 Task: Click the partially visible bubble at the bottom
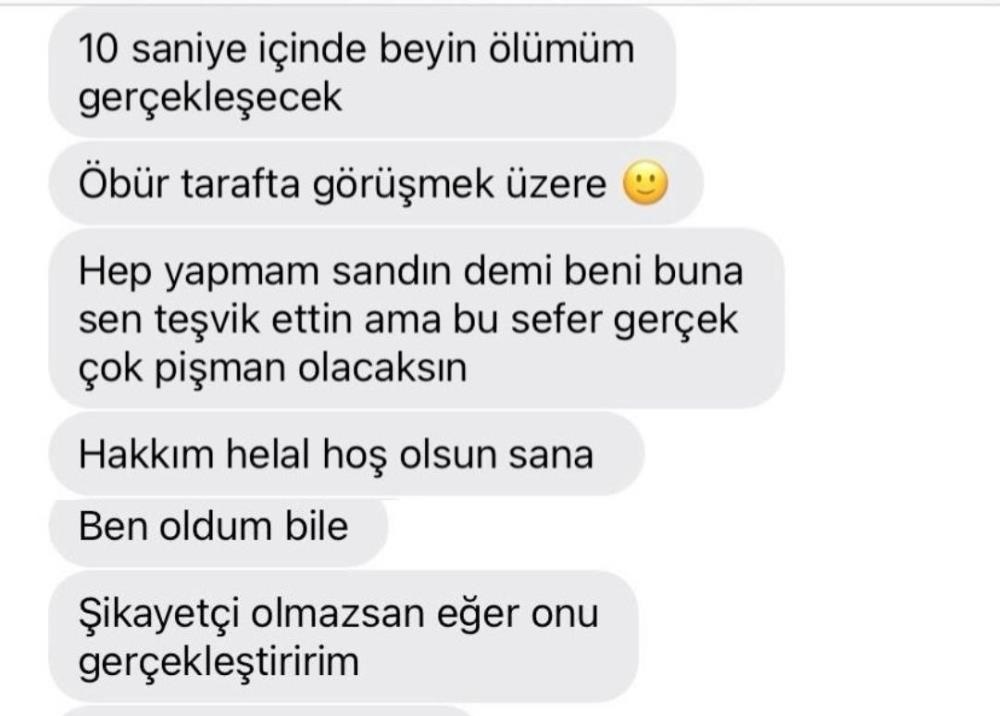point(268,710)
